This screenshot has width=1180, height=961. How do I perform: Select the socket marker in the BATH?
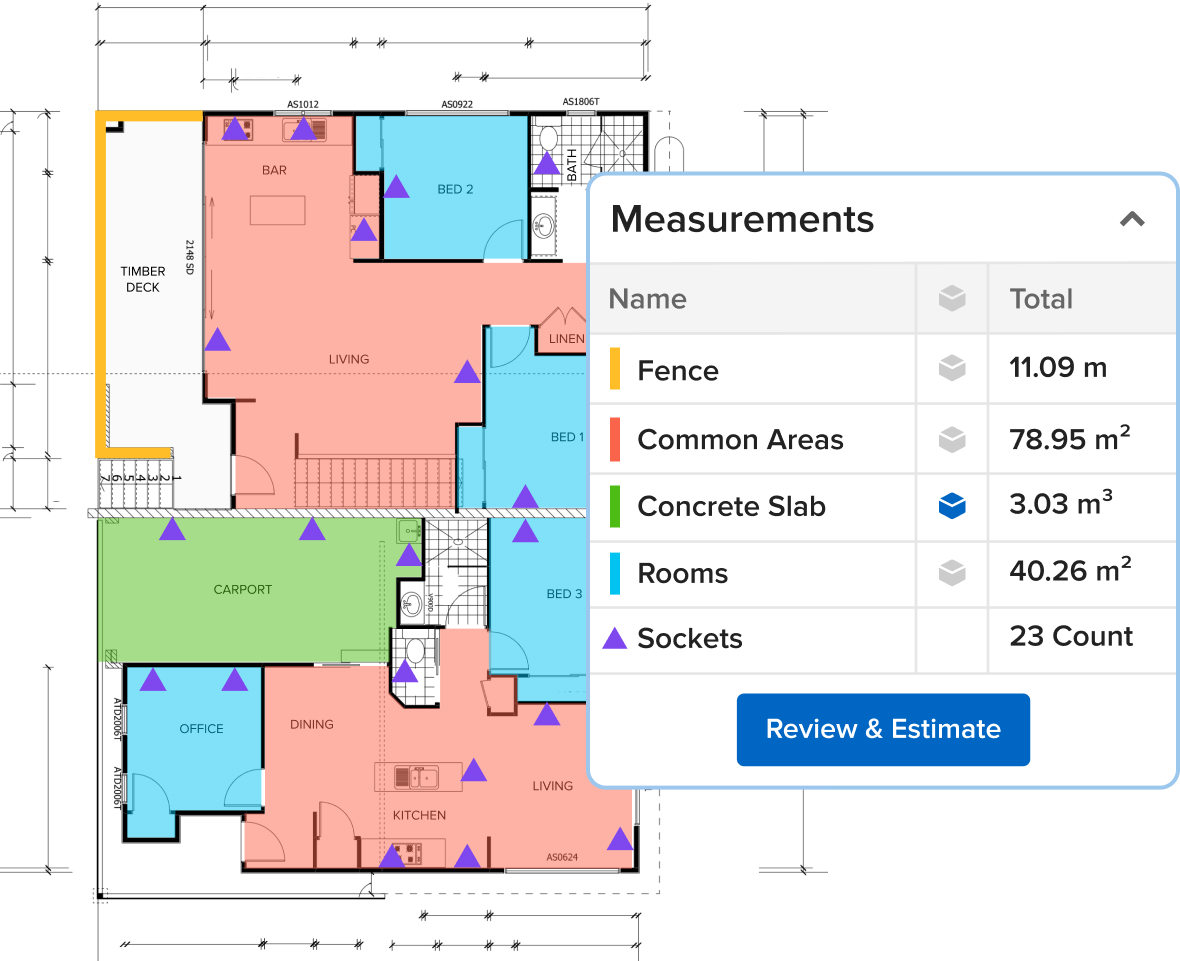click(547, 163)
